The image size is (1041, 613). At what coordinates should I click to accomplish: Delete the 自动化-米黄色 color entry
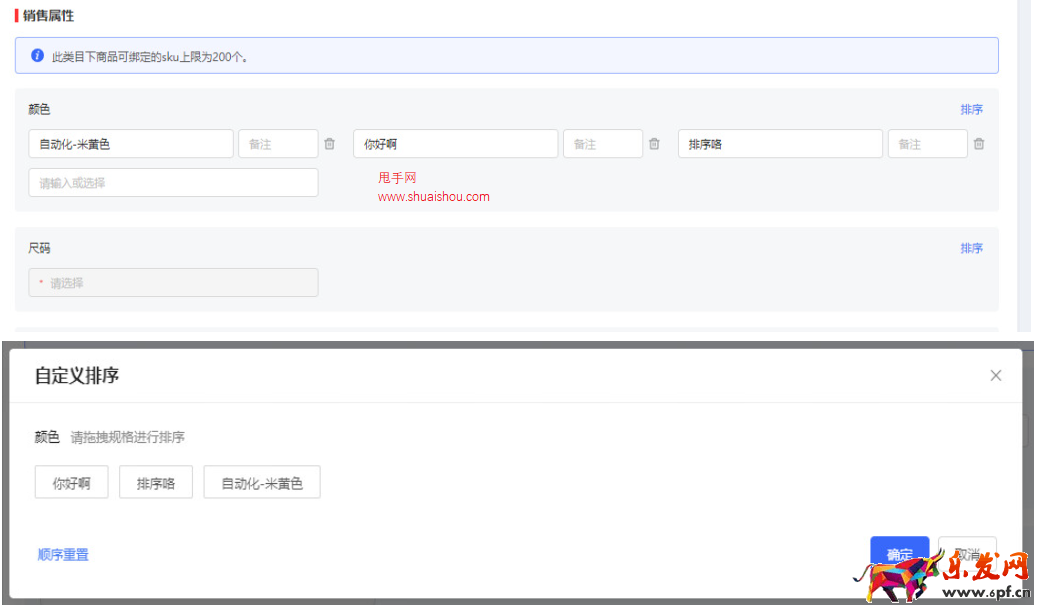tap(330, 144)
